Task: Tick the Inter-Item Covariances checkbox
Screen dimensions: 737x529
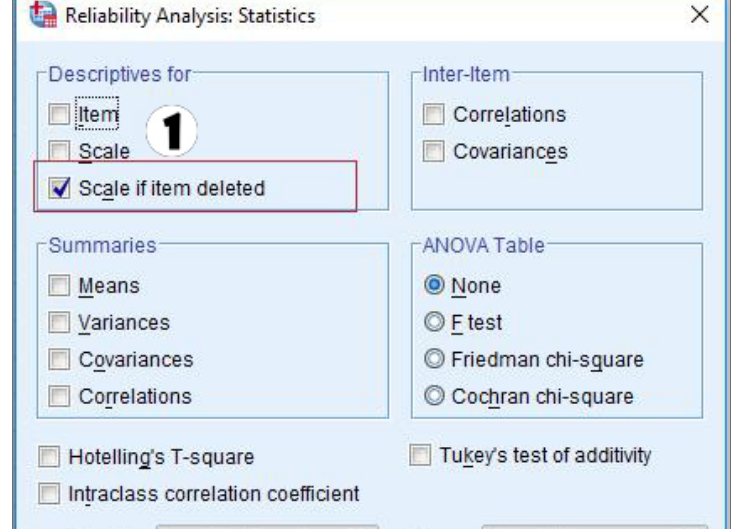Action: pyautogui.click(x=433, y=151)
